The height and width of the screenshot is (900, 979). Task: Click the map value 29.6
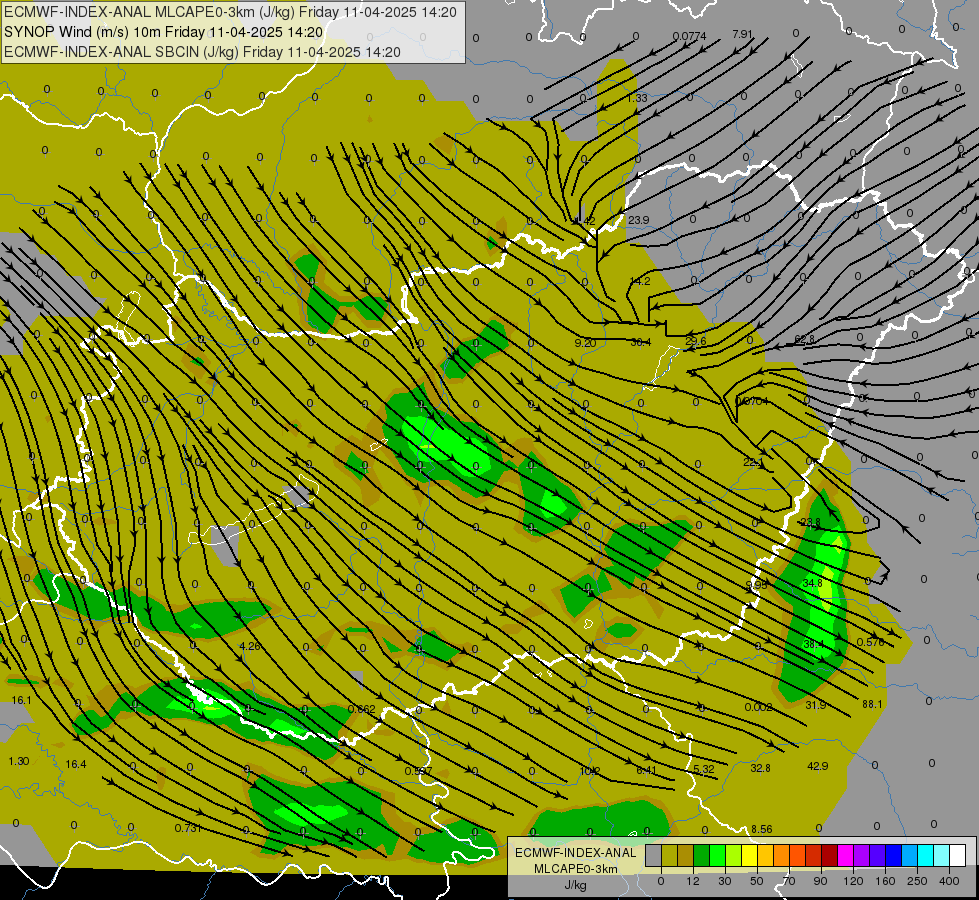[696, 341]
